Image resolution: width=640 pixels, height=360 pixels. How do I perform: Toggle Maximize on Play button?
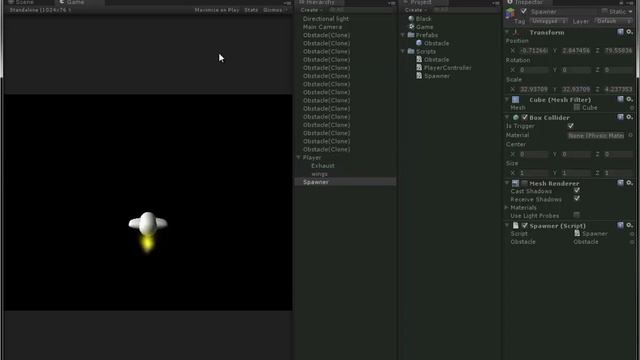[x=217, y=10]
